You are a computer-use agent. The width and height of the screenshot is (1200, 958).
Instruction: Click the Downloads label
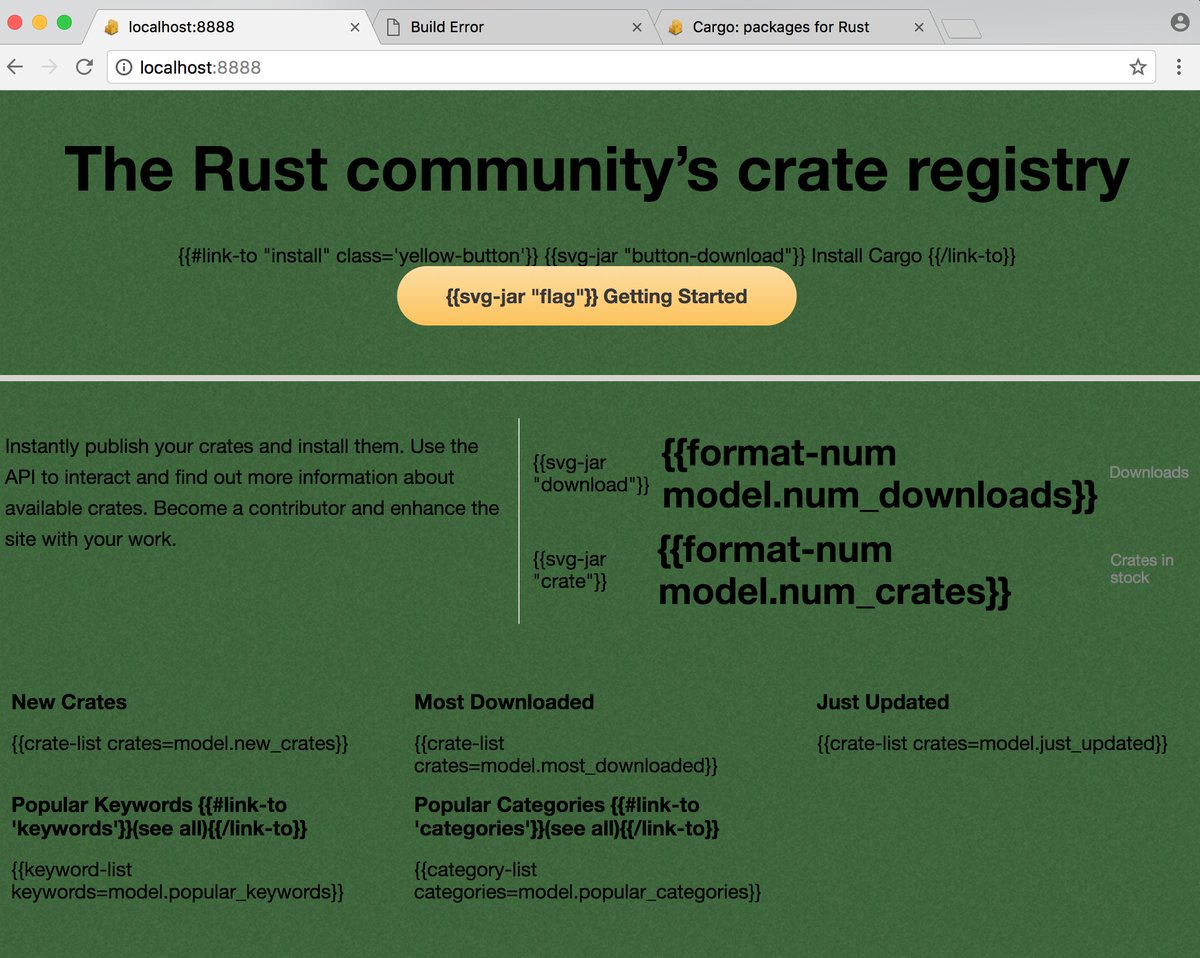1149,472
